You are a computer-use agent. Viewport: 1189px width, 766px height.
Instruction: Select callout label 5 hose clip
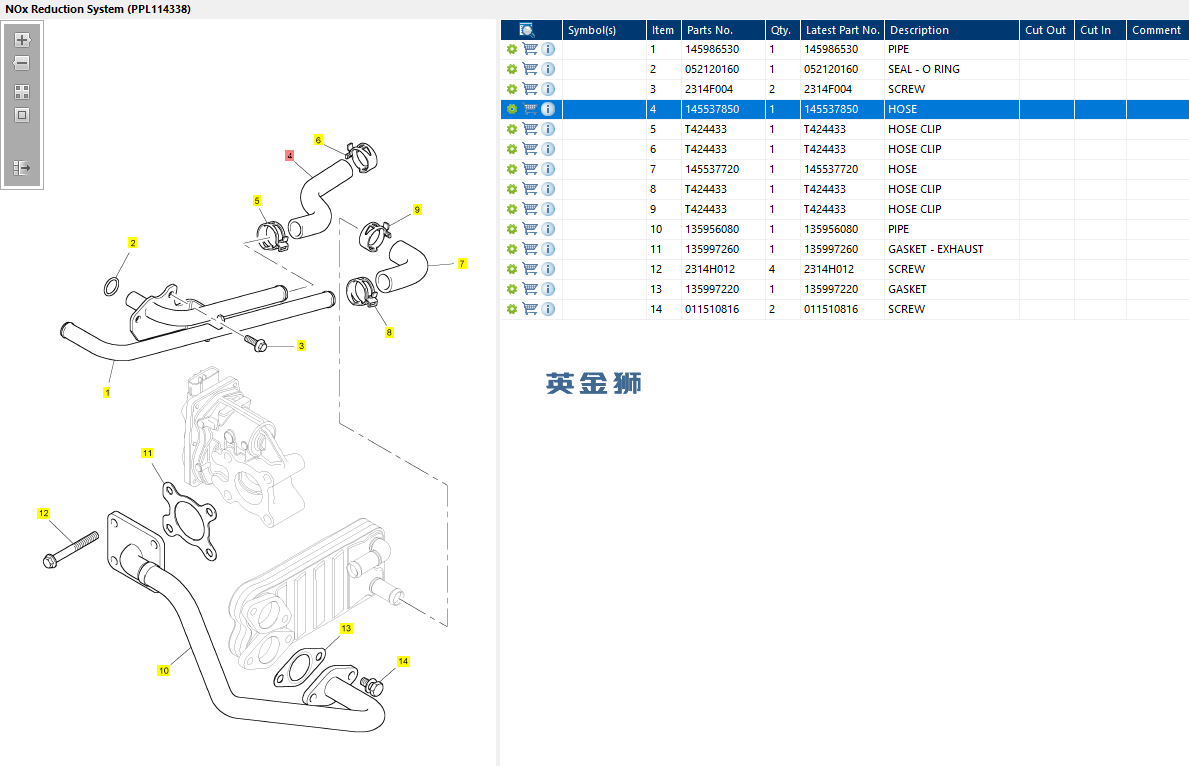(x=257, y=201)
